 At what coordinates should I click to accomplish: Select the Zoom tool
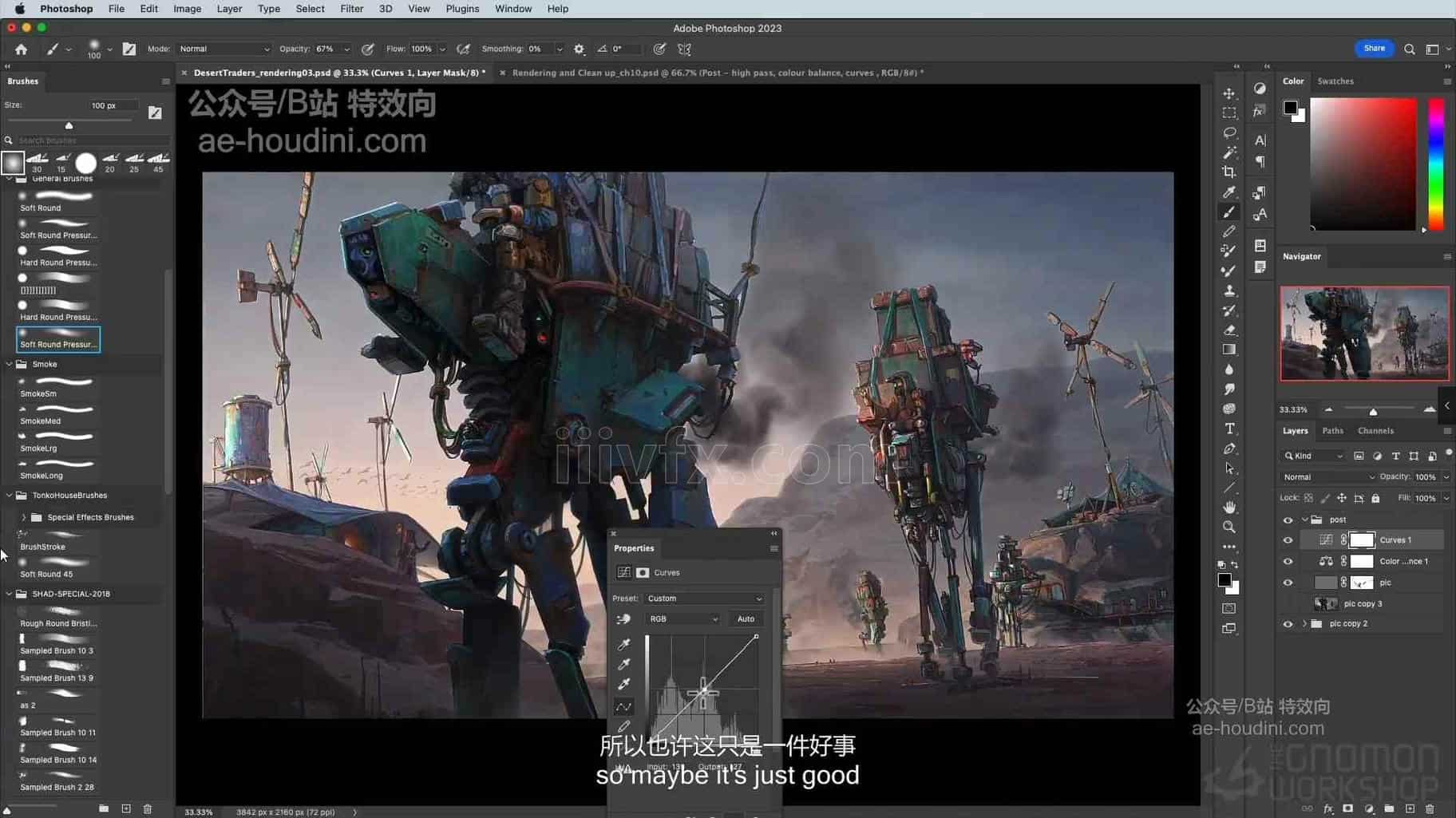click(x=1229, y=528)
